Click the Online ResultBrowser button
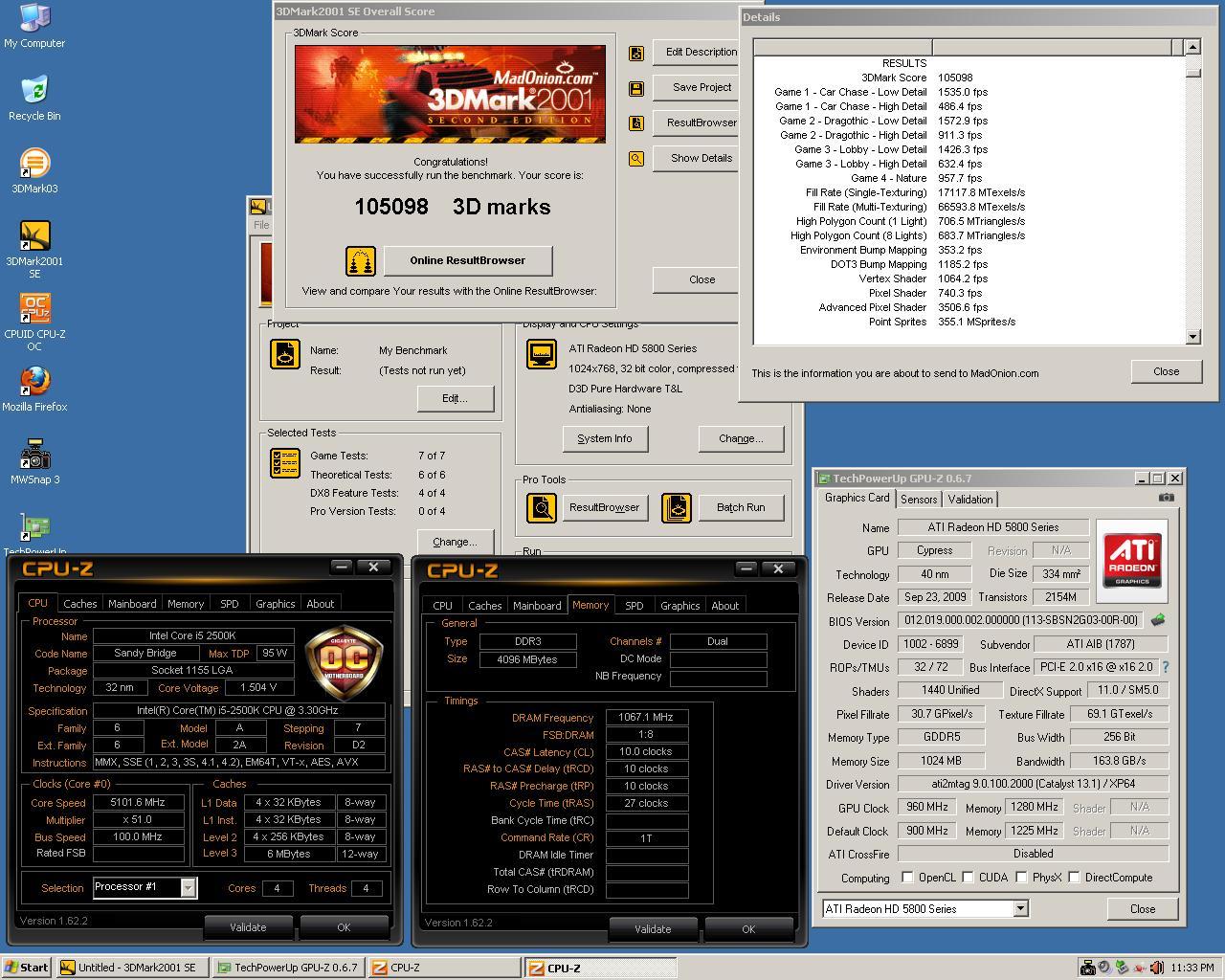The height and width of the screenshot is (980, 1225). [467, 260]
